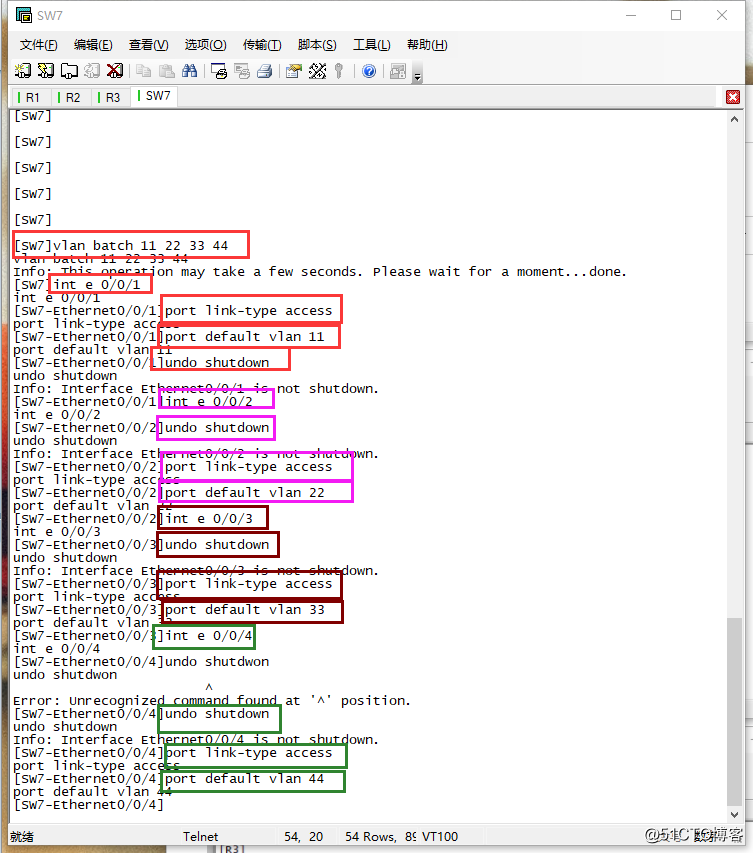Switch to the R2 session tab

click(x=70, y=97)
